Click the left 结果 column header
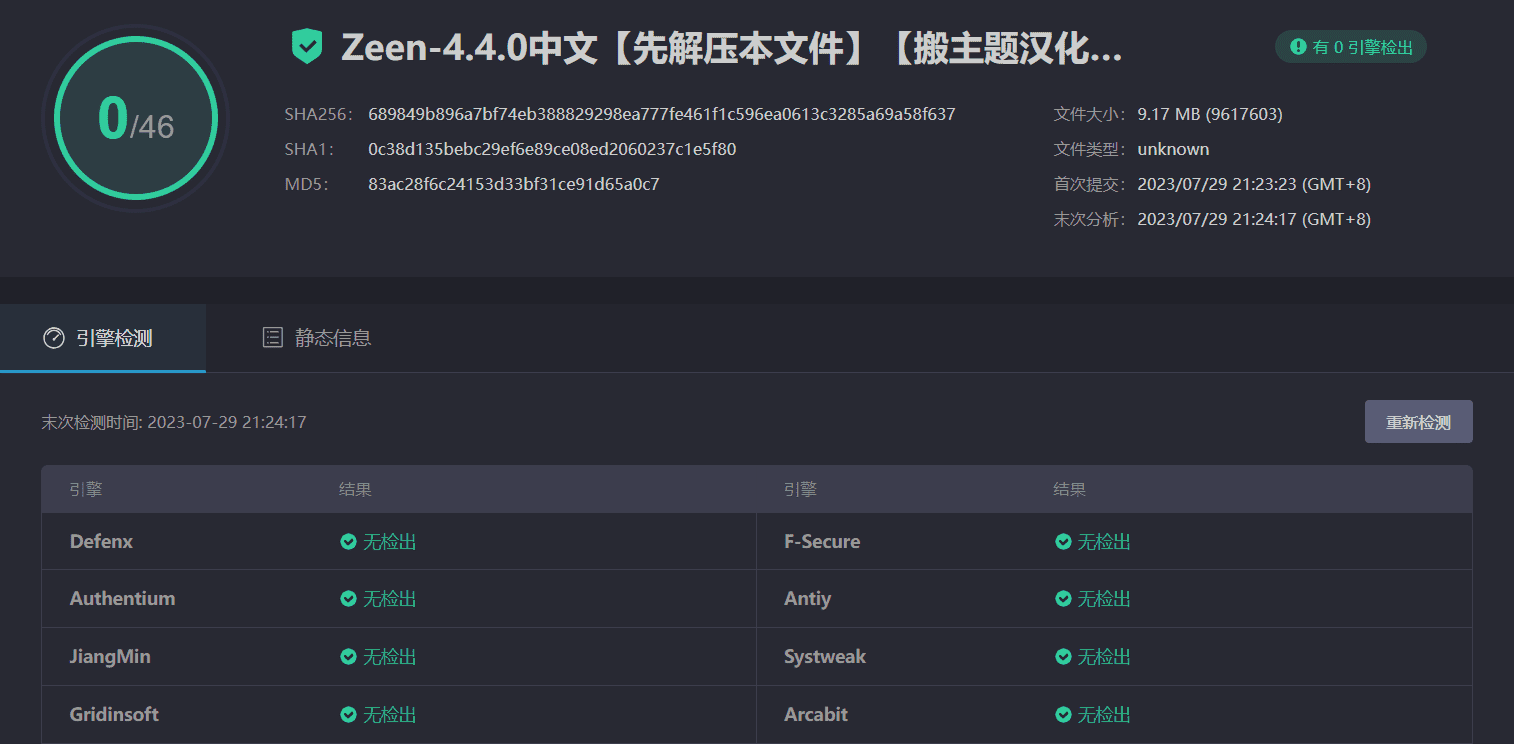Image resolution: width=1514 pixels, height=744 pixels. pos(355,490)
